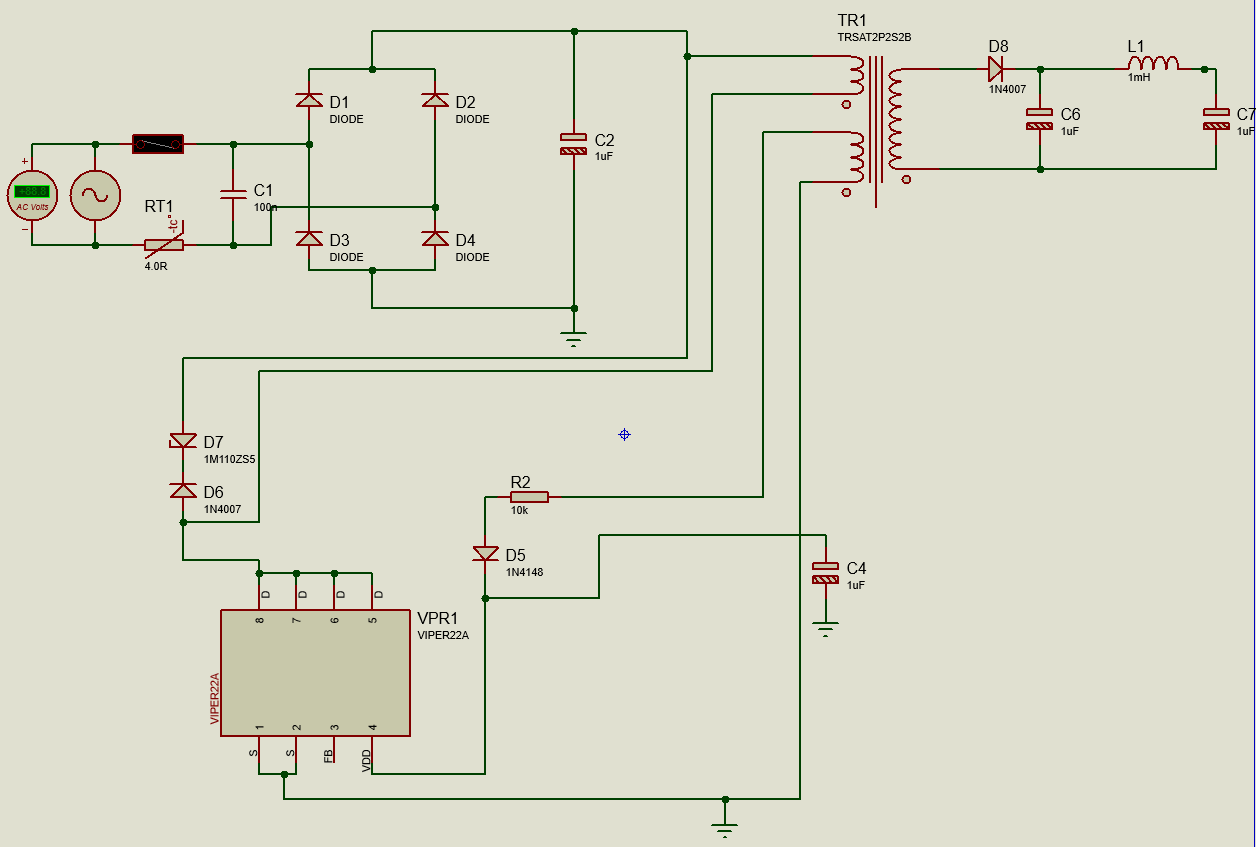Click the C4 capacitor symbol
The height and width of the screenshot is (847, 1256).
click(825, 573)
